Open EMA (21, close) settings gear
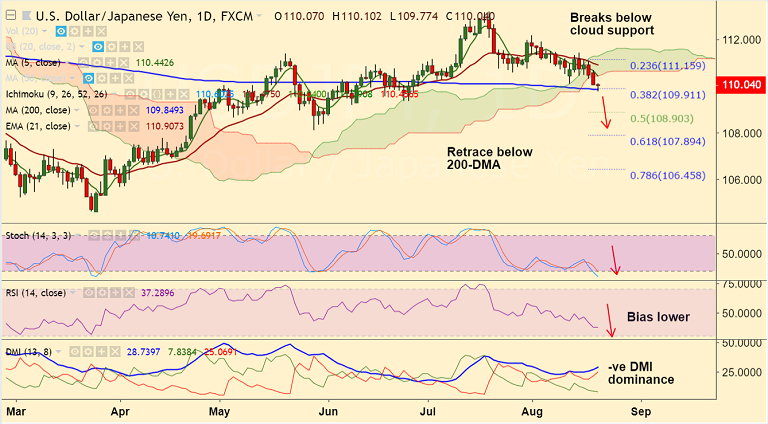Screen dimensions: 768x424 (107, 126)
